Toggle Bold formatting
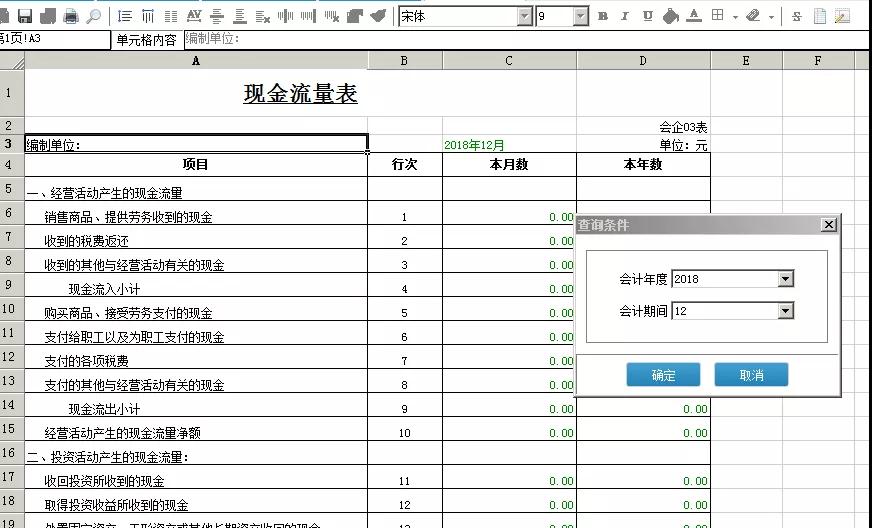The width and height of the screenshot is (872, 528). coord(602,16)
